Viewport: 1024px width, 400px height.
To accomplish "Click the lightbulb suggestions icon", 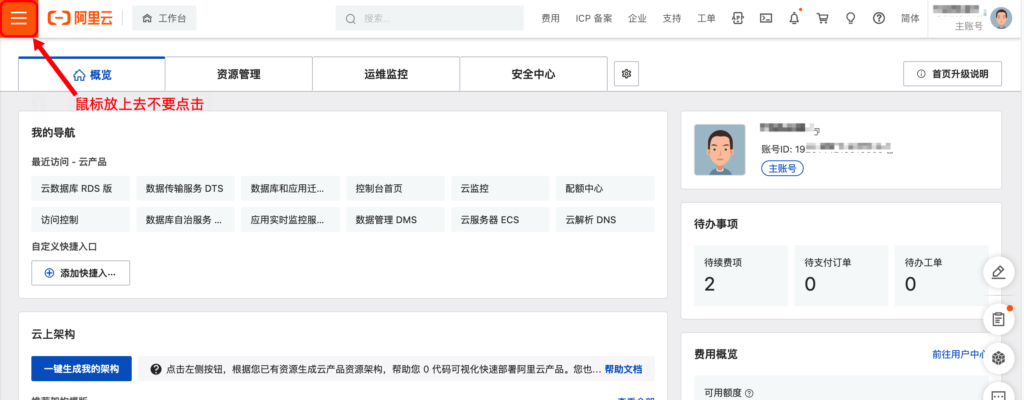I will (x=850, y=18).
